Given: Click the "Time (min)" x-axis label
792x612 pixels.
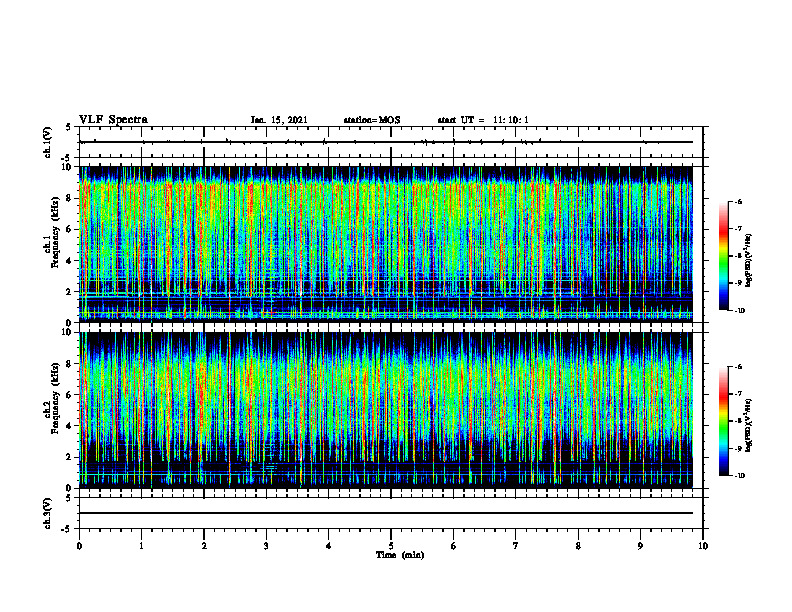Looking at the screenshot, I should (x=400, y=555).
